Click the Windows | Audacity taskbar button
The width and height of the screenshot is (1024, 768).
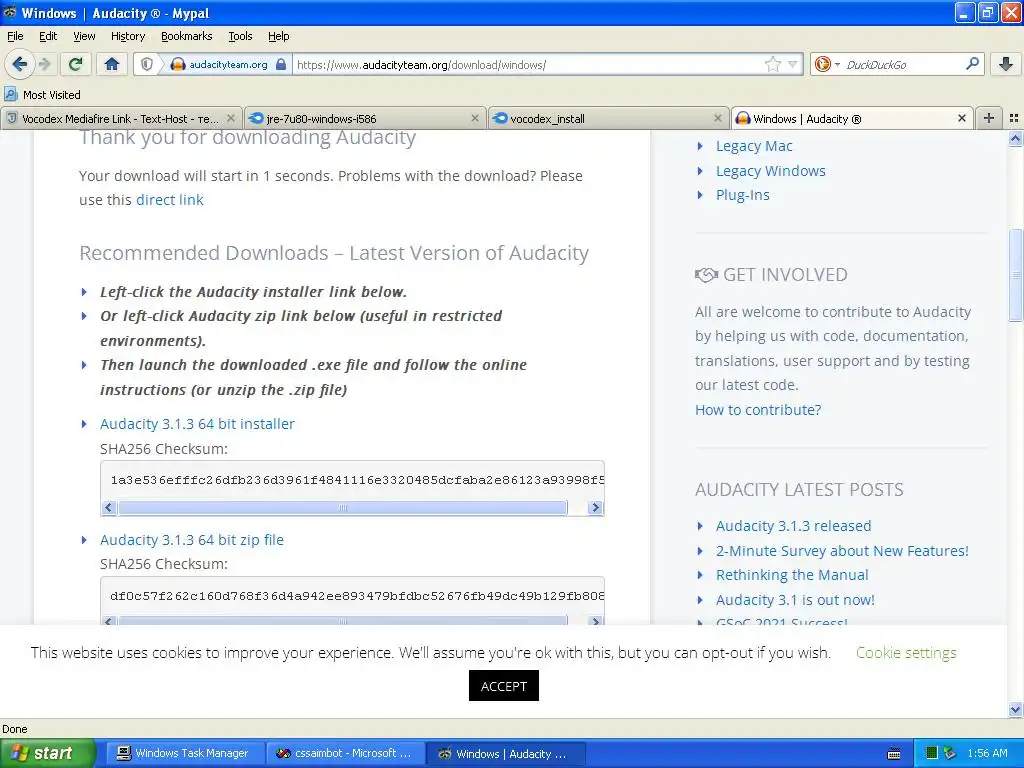click(x=505, y=754)
